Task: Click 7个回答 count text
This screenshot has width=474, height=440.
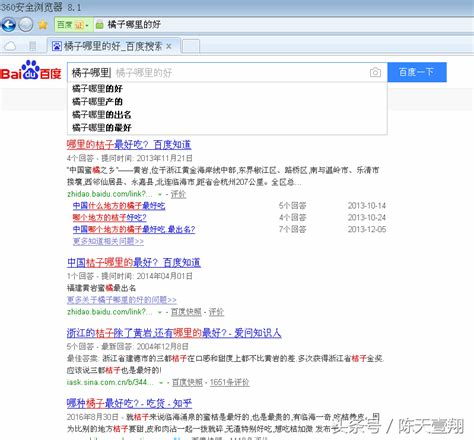Action: 292,229
